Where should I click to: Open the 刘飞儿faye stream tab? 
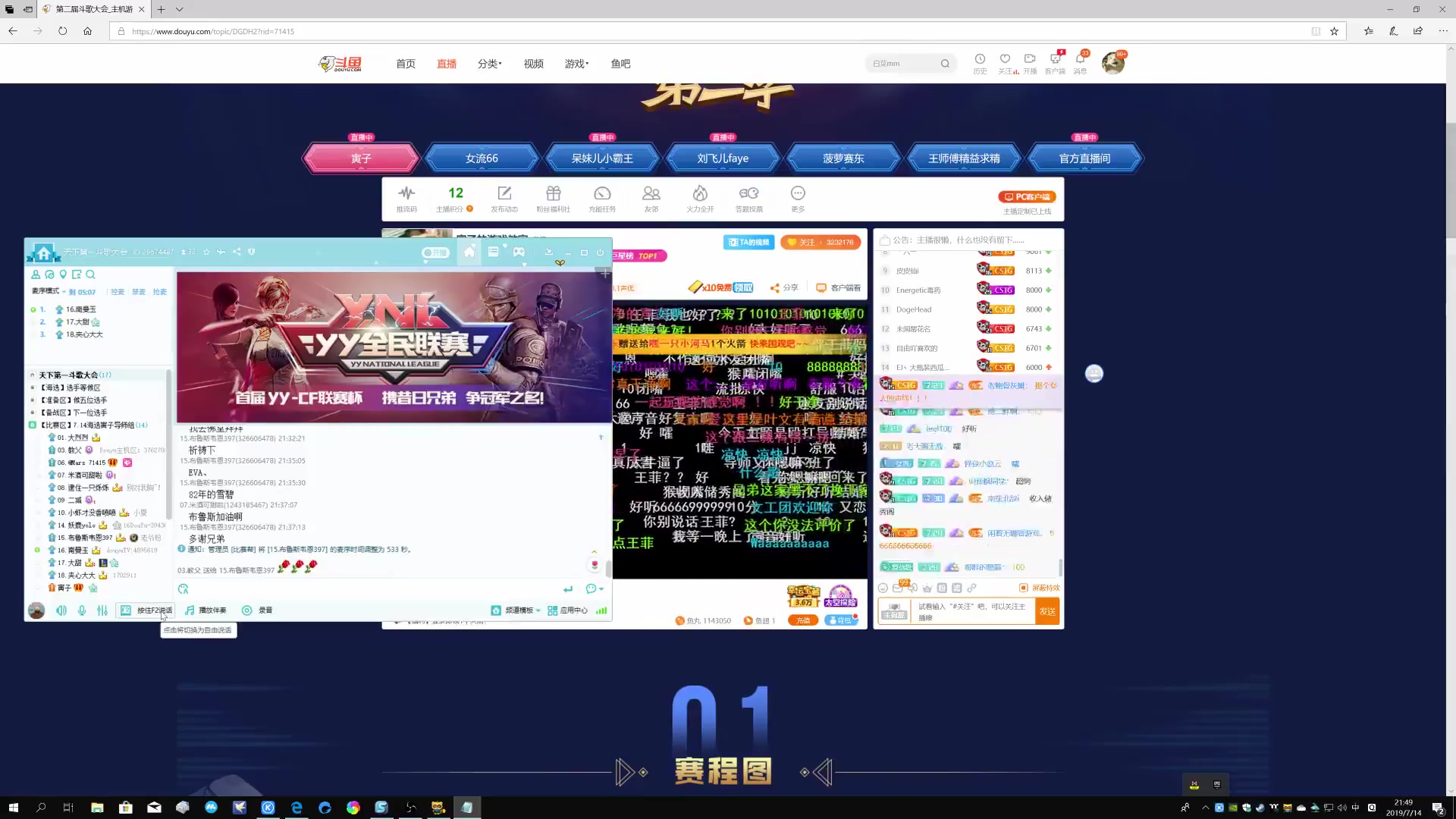pyautogui.click(x=723, y=158)
